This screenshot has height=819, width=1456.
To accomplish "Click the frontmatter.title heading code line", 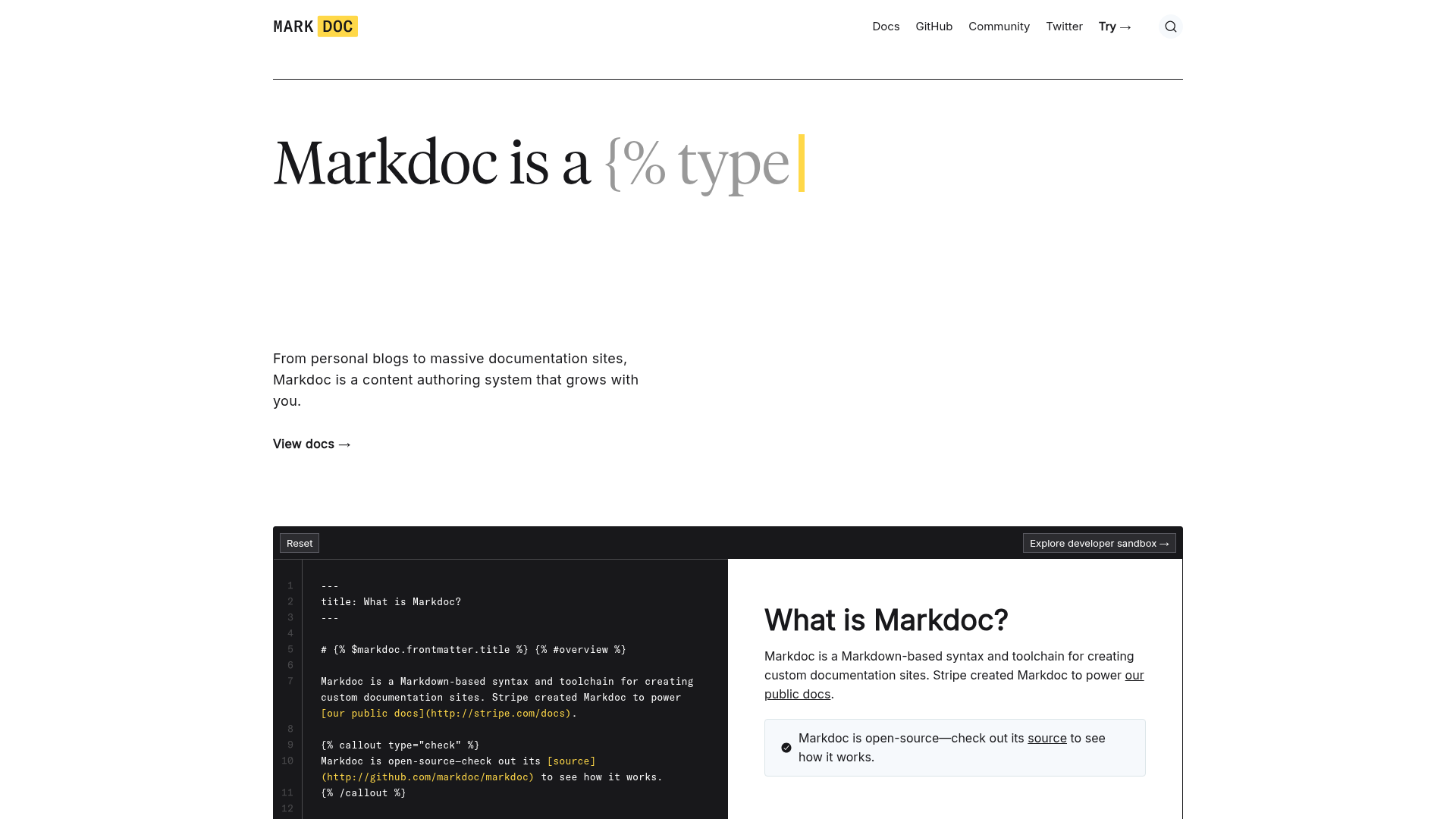I will (x=473, y=650).
